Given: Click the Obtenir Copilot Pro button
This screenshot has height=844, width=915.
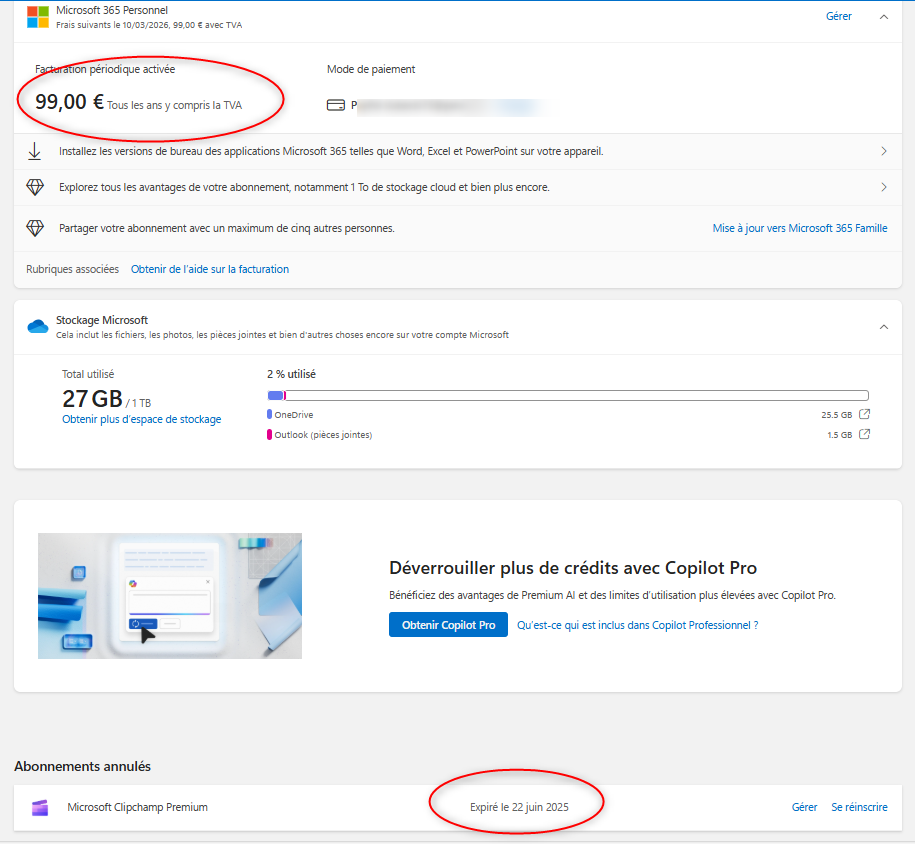Looking at the screenshot, I should click(448, 625).
